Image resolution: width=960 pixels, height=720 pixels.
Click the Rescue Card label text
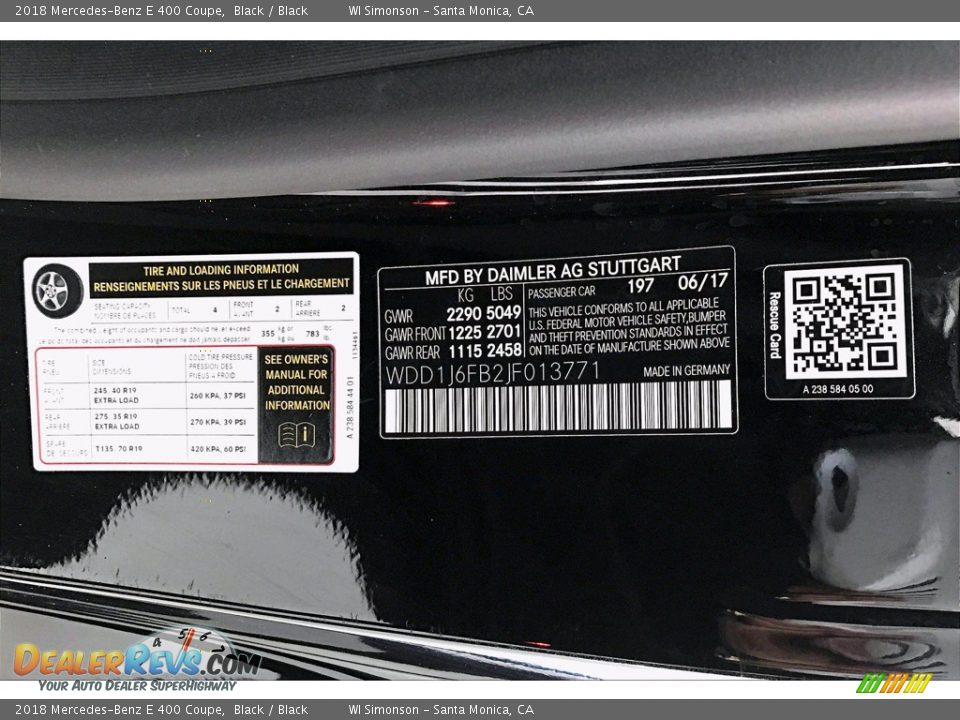tap(775, 324)
